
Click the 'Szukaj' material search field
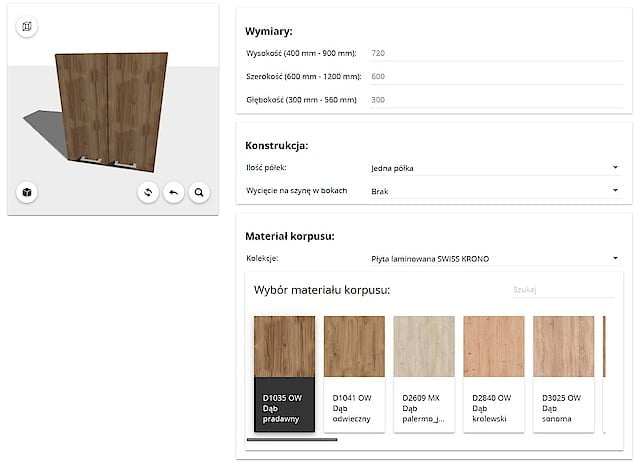click(562, 289)
